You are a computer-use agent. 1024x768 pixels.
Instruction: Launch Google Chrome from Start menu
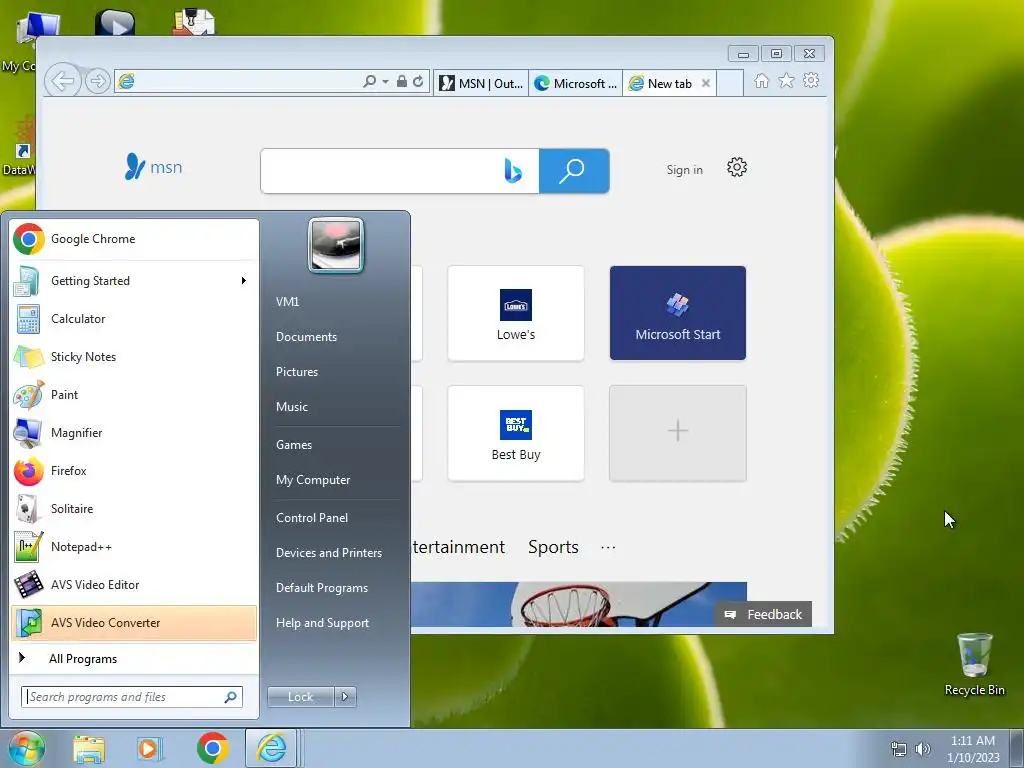tap(134, 239)
